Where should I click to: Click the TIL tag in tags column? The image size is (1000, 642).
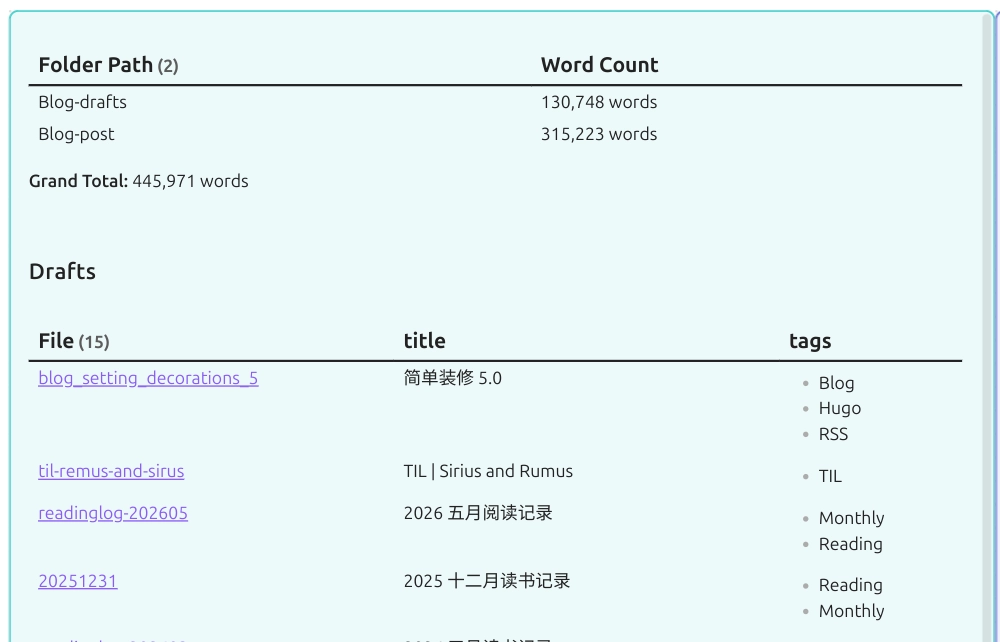830,476
